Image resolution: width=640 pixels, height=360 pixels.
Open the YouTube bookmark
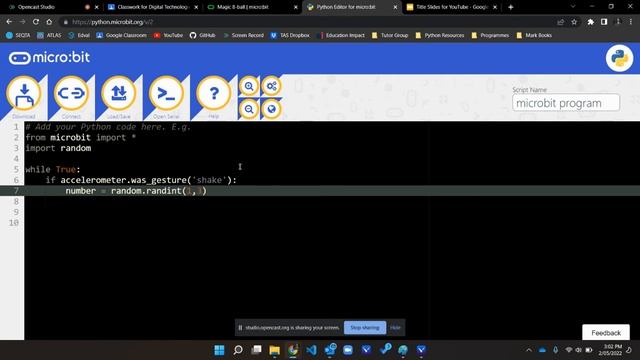pos(168,36)
